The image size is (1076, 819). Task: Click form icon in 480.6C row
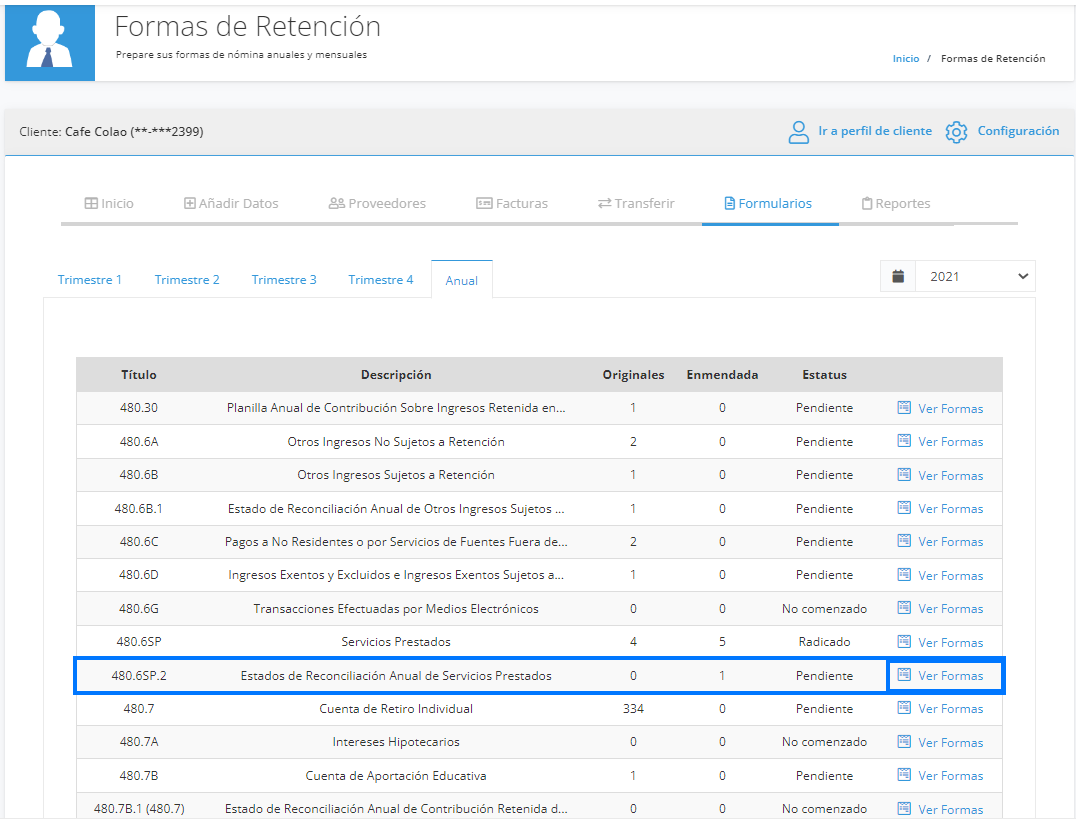904,541
